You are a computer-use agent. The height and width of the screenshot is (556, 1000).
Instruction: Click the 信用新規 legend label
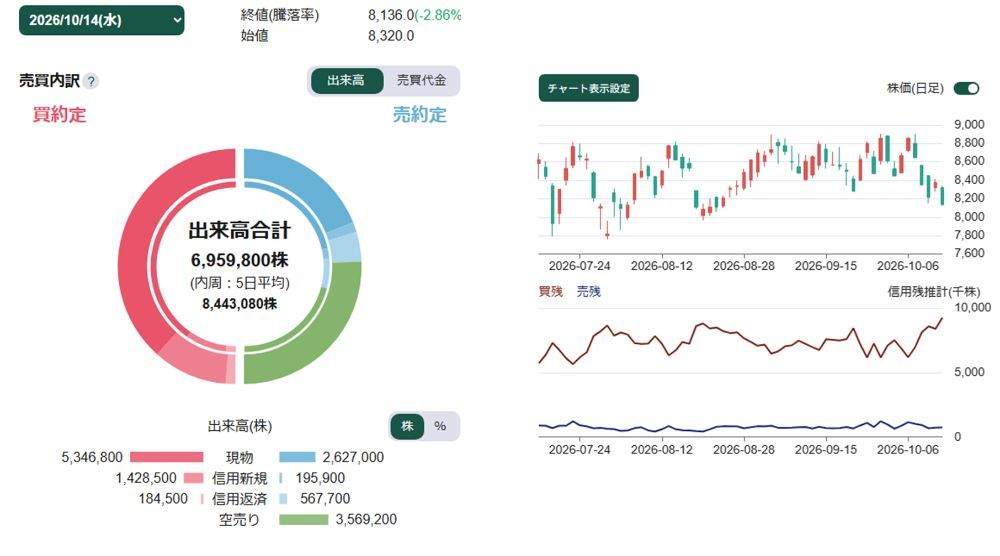240,478
